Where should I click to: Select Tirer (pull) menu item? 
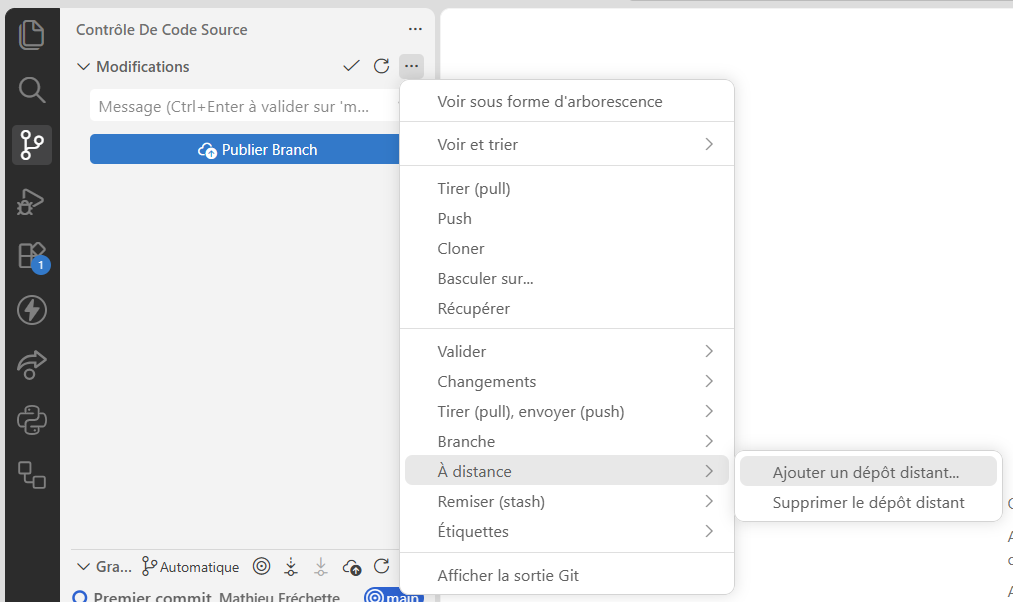[x=567, y=189]
